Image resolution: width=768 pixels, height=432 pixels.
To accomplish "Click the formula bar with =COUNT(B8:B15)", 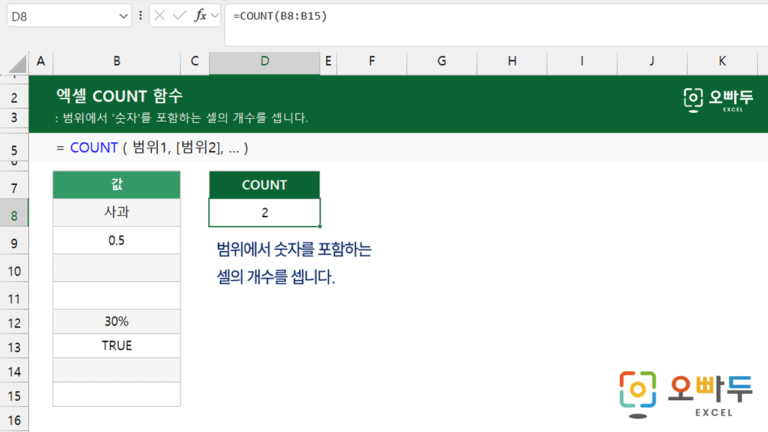I will coord(496,24).
